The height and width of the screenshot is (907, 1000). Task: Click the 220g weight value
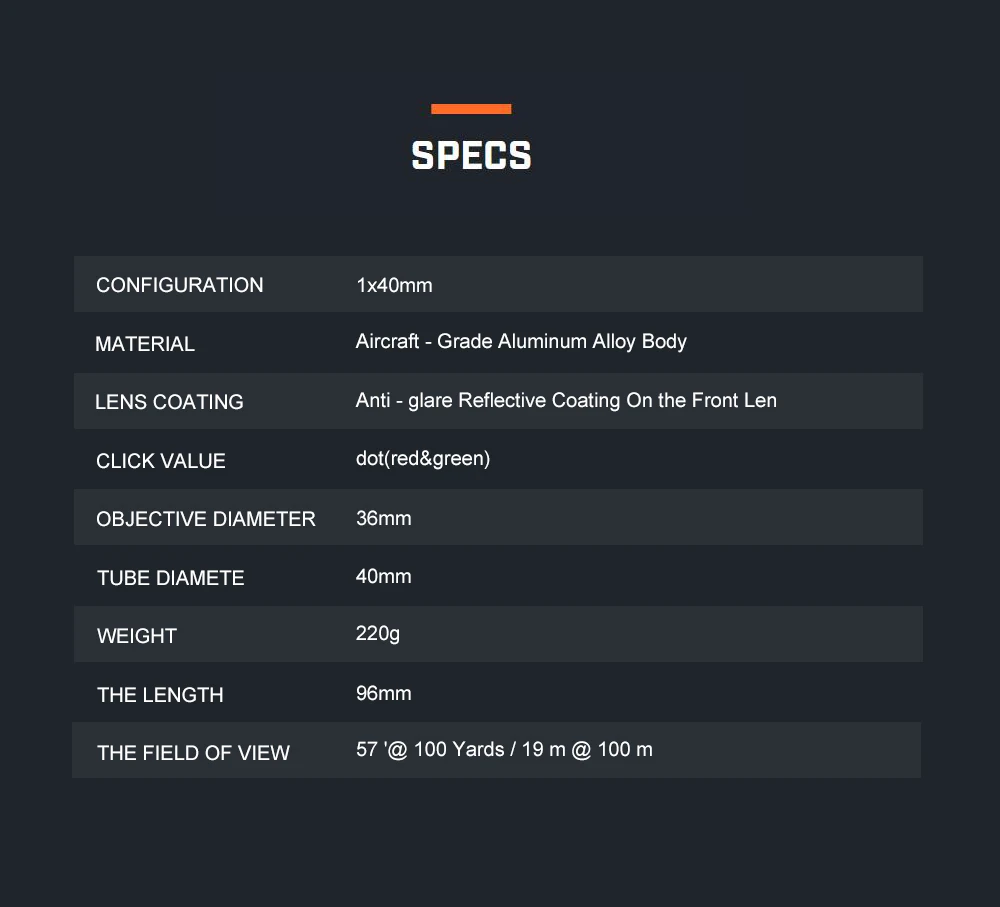coord(378,634)
